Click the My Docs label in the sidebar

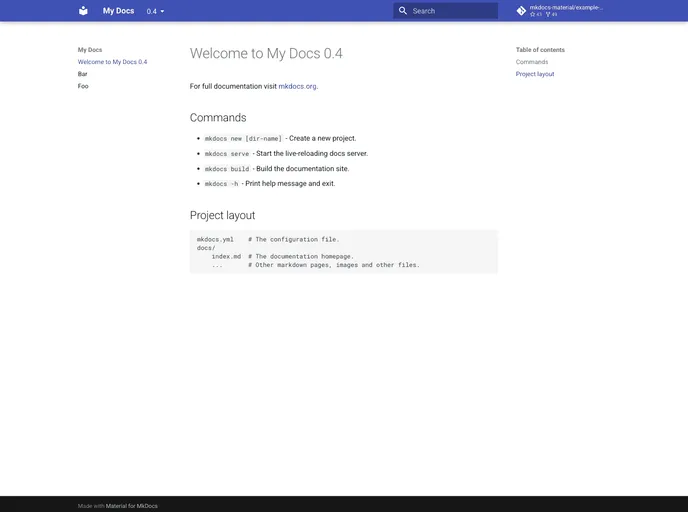[90, 50]
